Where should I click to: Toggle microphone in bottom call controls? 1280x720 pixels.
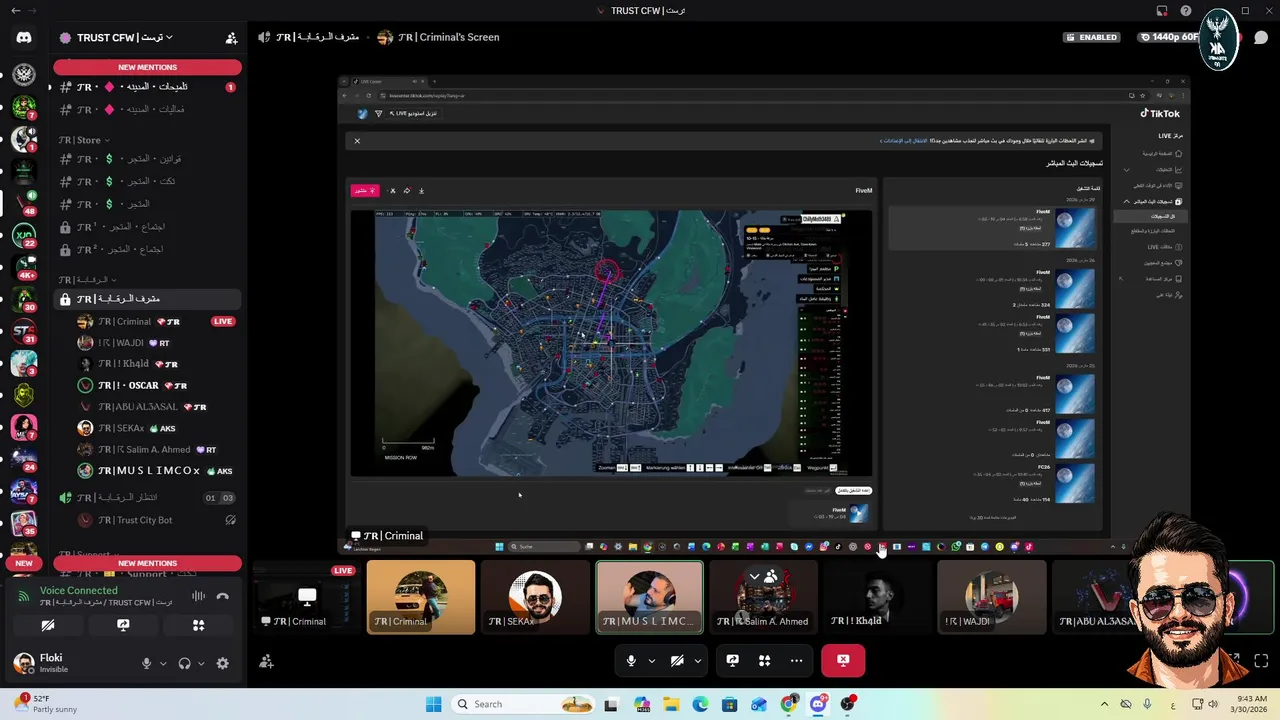(x=631, y=660)
